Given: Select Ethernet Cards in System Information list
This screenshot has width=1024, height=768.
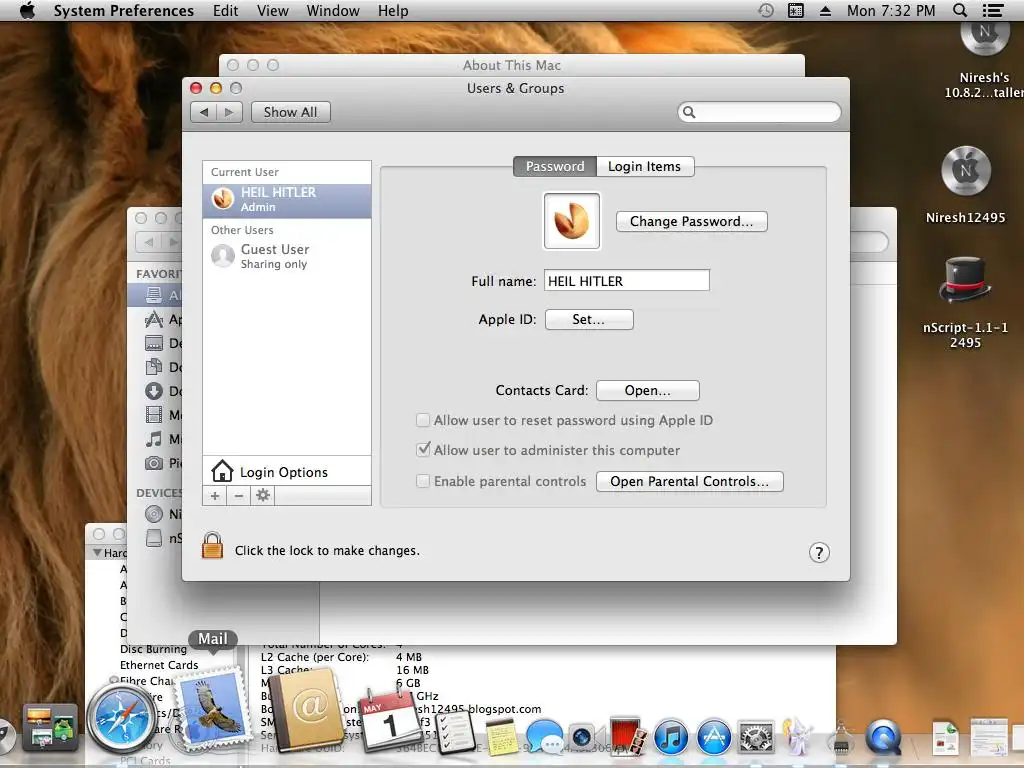Looking at the screenshot, I should click(159, 665).
